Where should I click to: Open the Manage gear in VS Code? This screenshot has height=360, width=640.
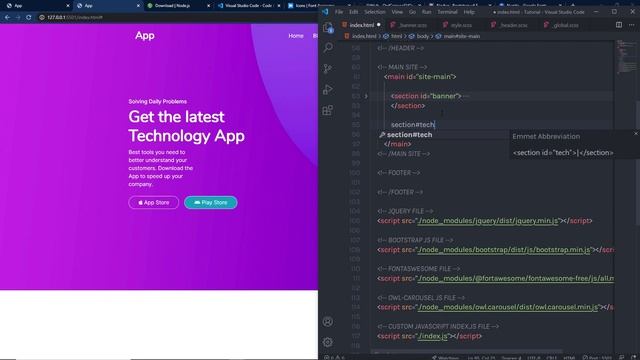328,342
